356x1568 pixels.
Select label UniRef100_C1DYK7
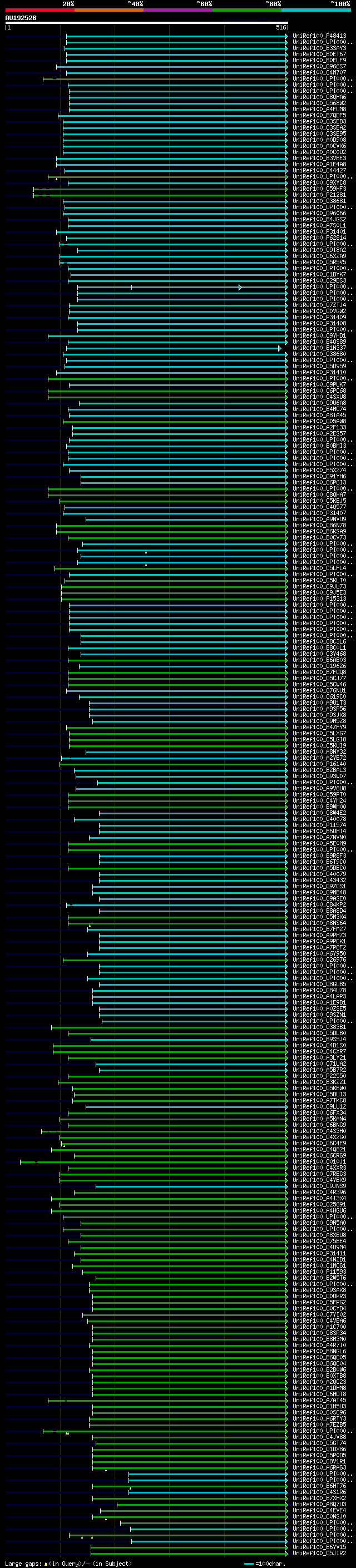pyautogui.click(x=319, y=275)
